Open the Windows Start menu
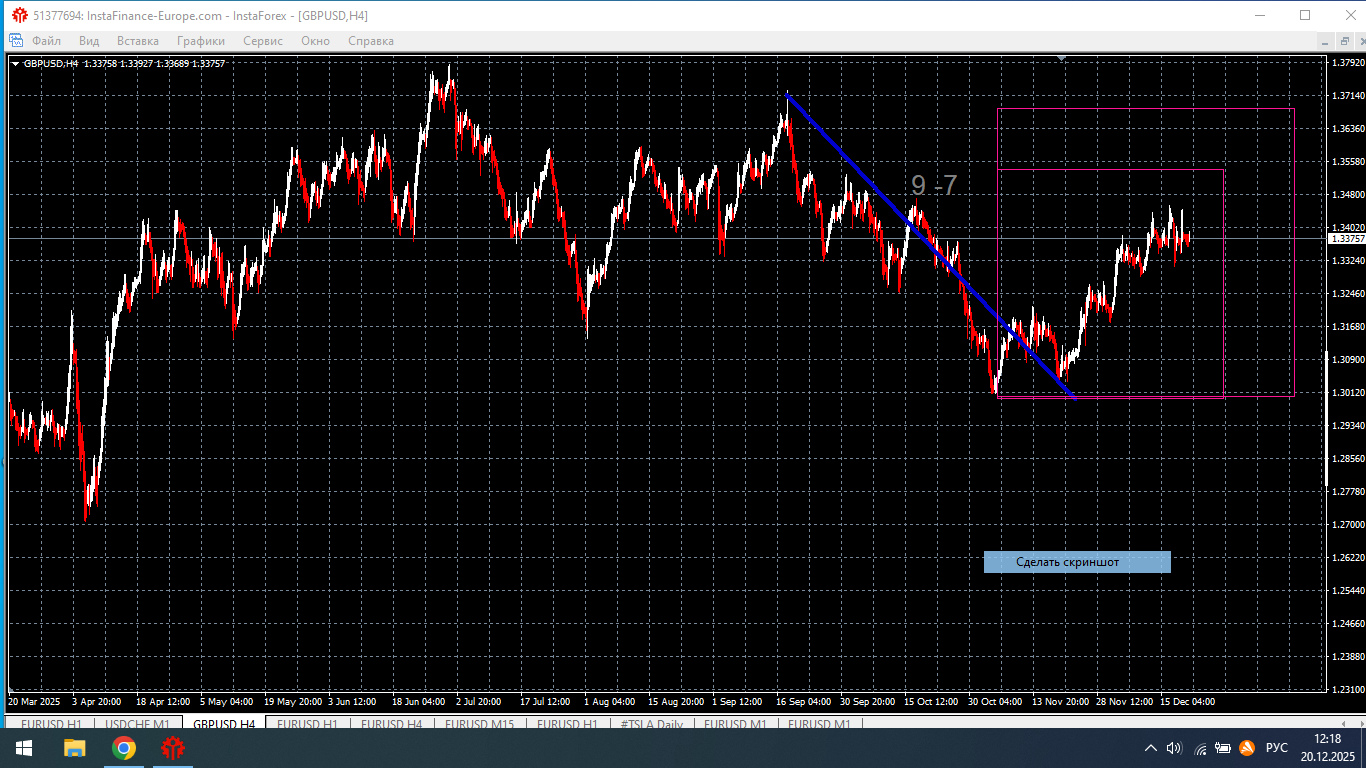This screenshot has width=1366, height=768. point(24,748)
